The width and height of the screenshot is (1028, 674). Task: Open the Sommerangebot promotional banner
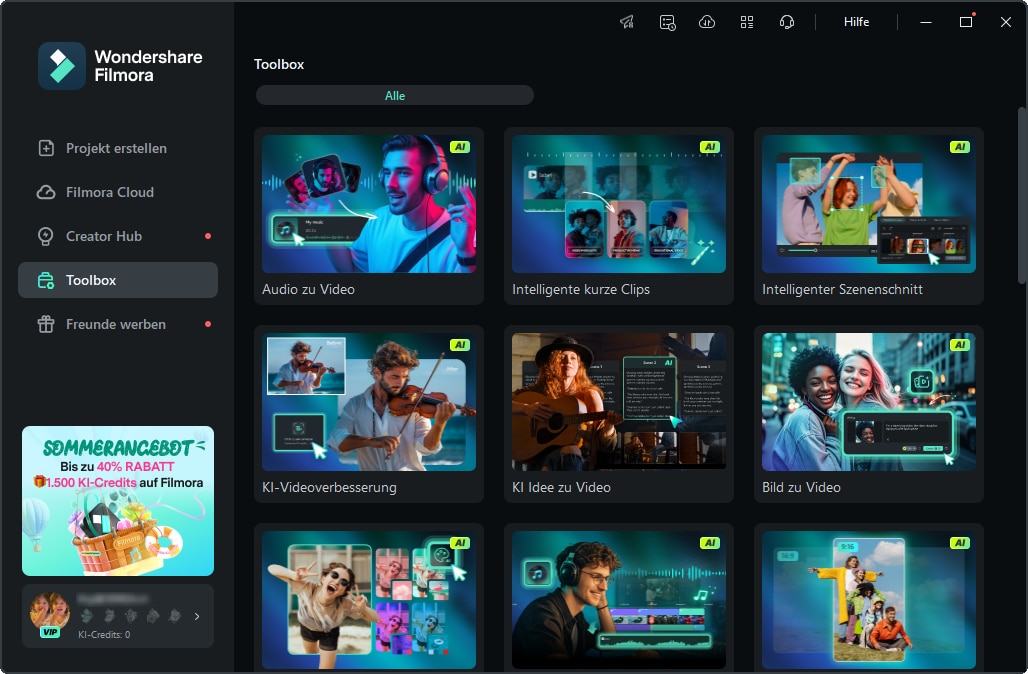click(x=118, y=501)
